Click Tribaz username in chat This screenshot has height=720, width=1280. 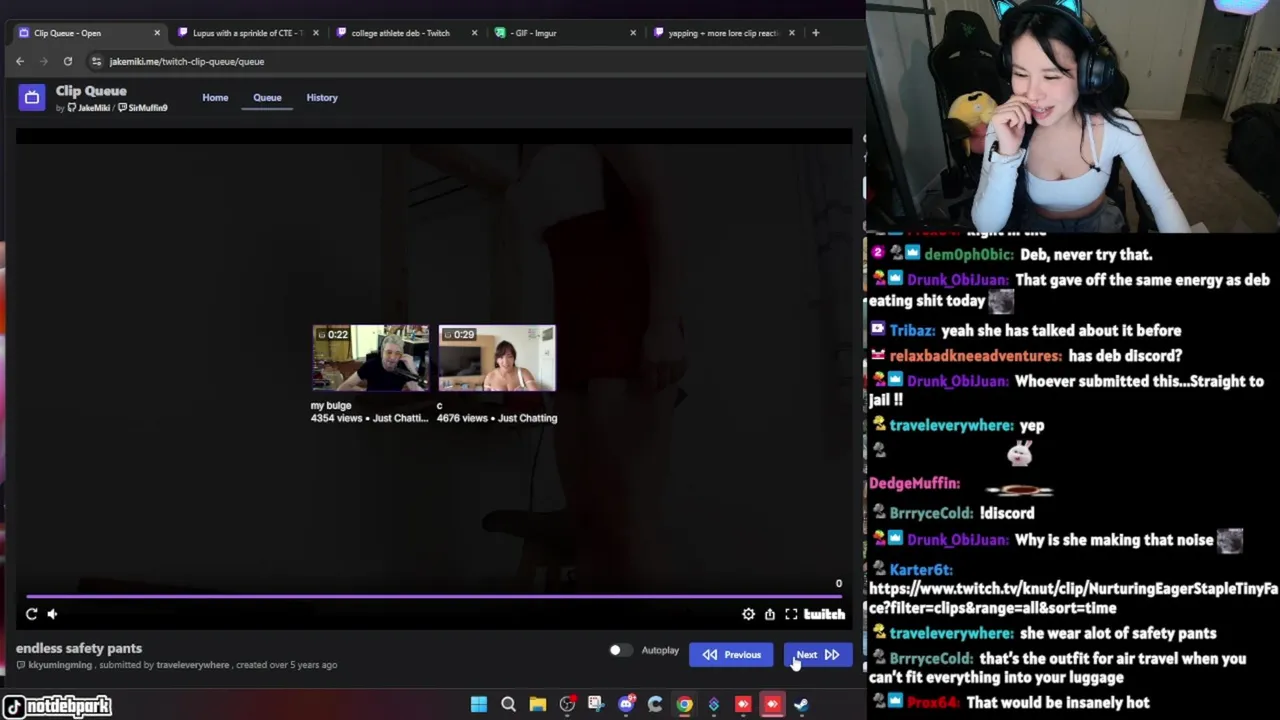911,330
